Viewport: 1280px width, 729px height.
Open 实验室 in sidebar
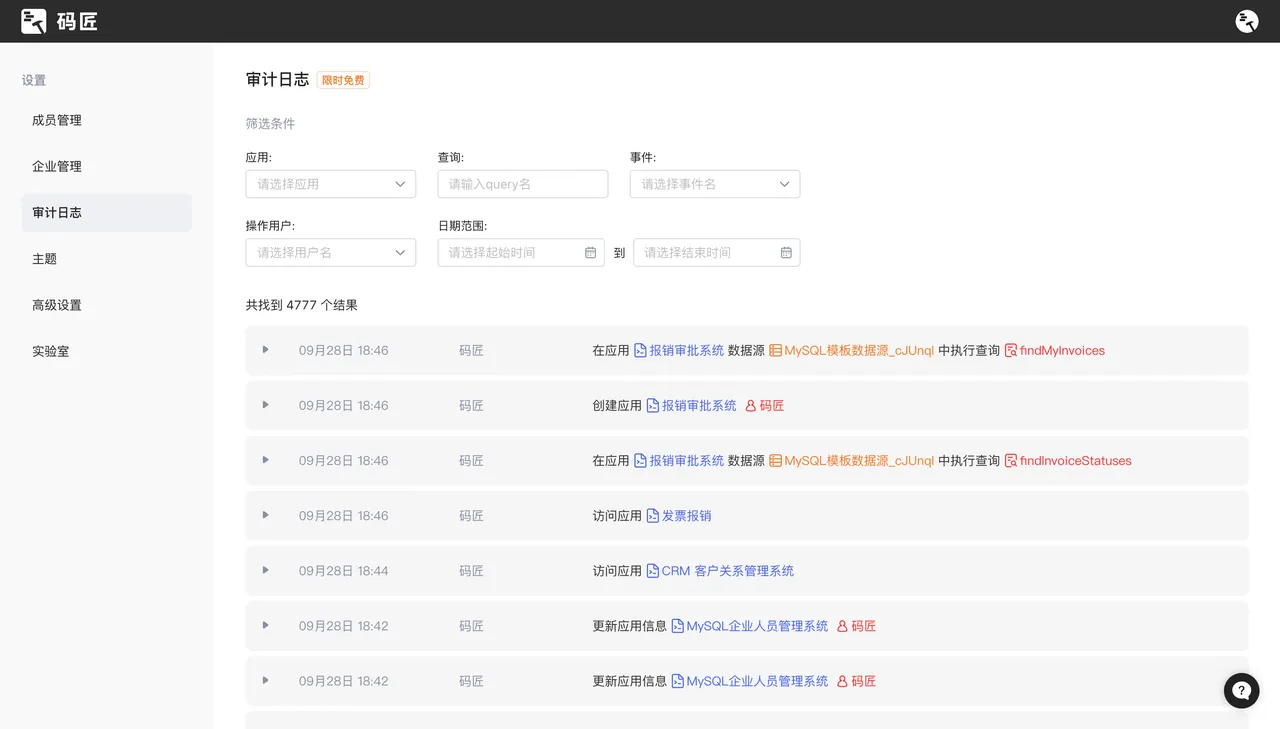(x=107, y=352)
